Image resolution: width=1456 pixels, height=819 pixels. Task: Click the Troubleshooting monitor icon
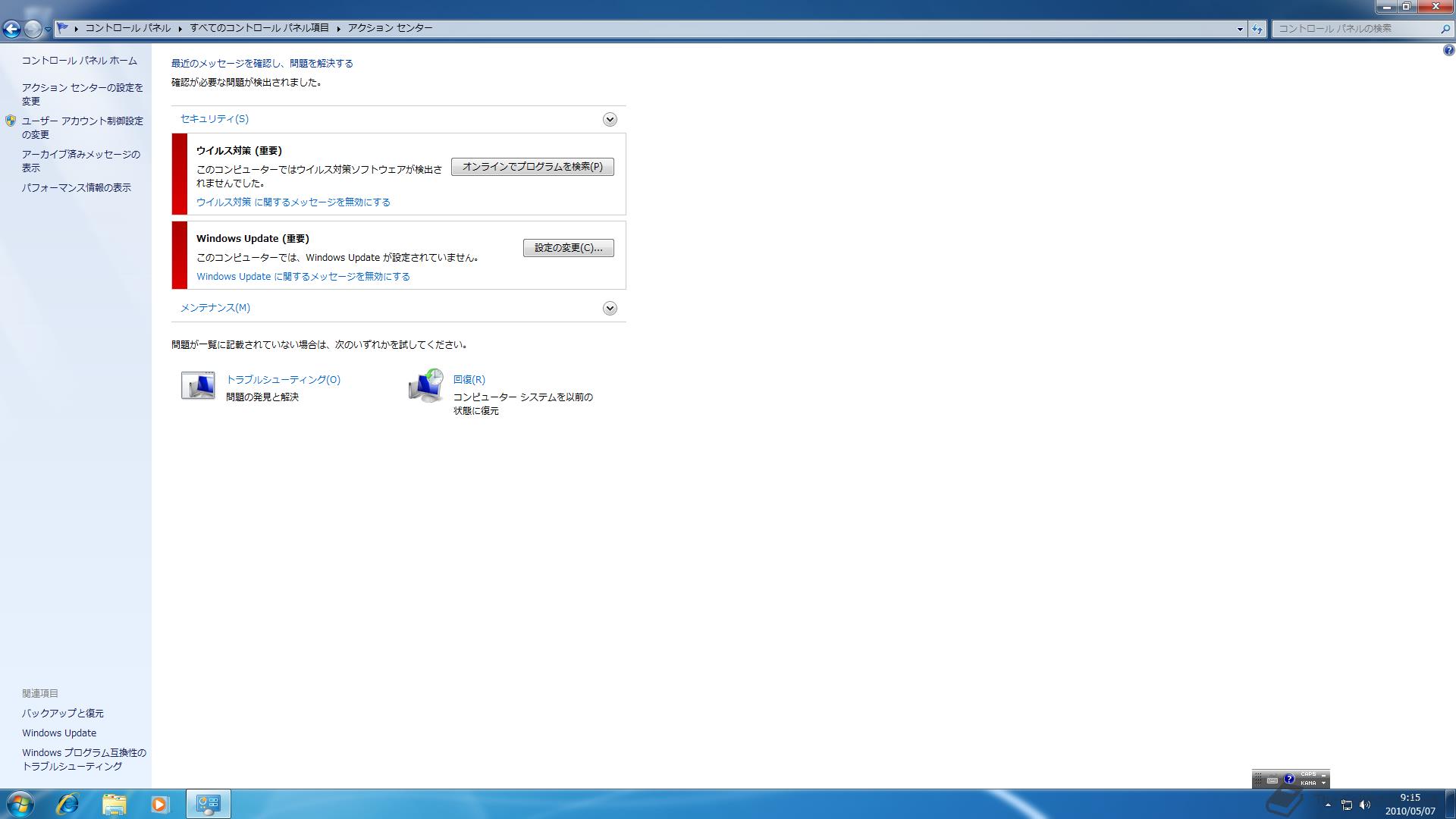(x=198, y=386)
